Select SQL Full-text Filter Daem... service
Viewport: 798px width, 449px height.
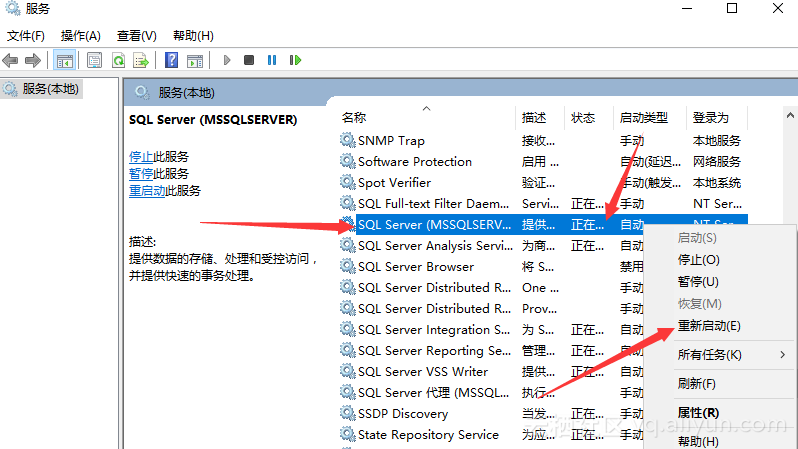(x=433, y=204)
